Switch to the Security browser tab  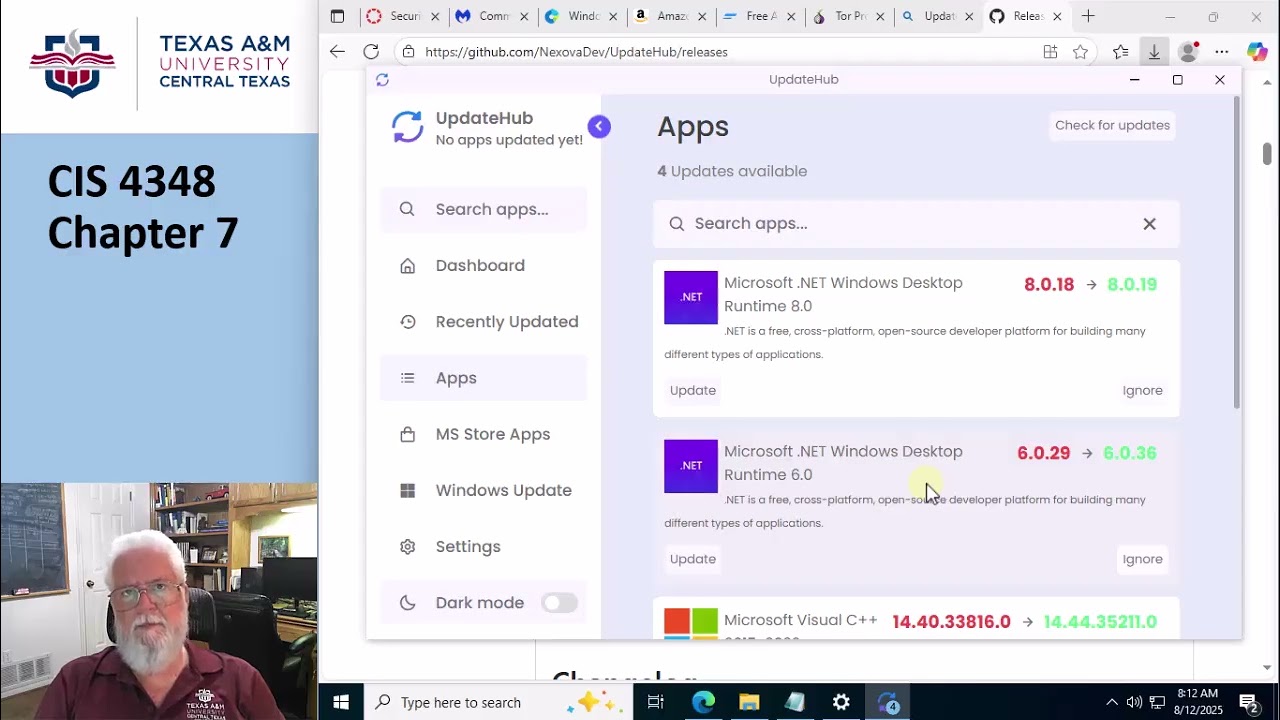point(404,16)
